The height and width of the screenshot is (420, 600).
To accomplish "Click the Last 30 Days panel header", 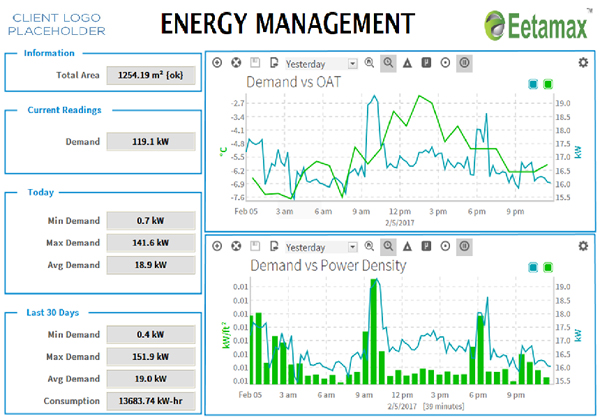I will 52,313.
